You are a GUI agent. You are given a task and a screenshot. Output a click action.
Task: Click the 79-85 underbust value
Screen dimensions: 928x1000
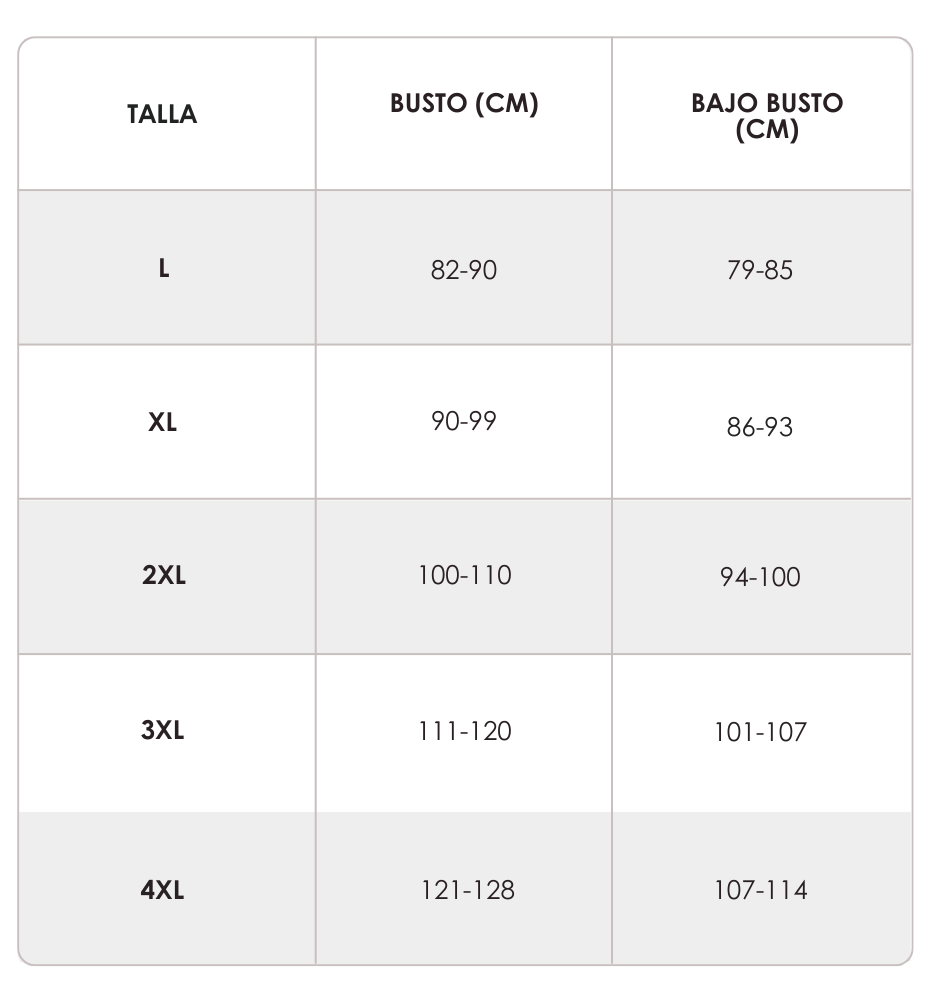pyautogui.click(x=760, y=270)
